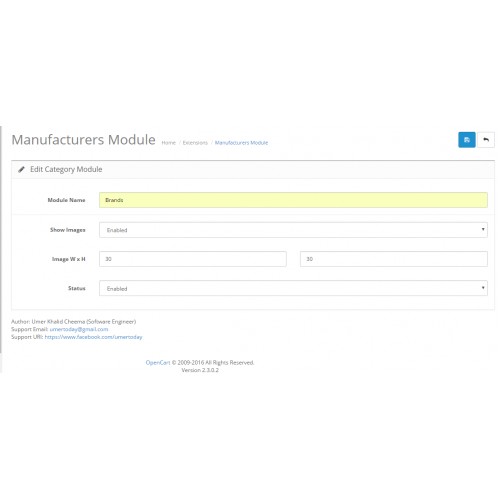Open Extensions breadcrumb link

[195, 143]
